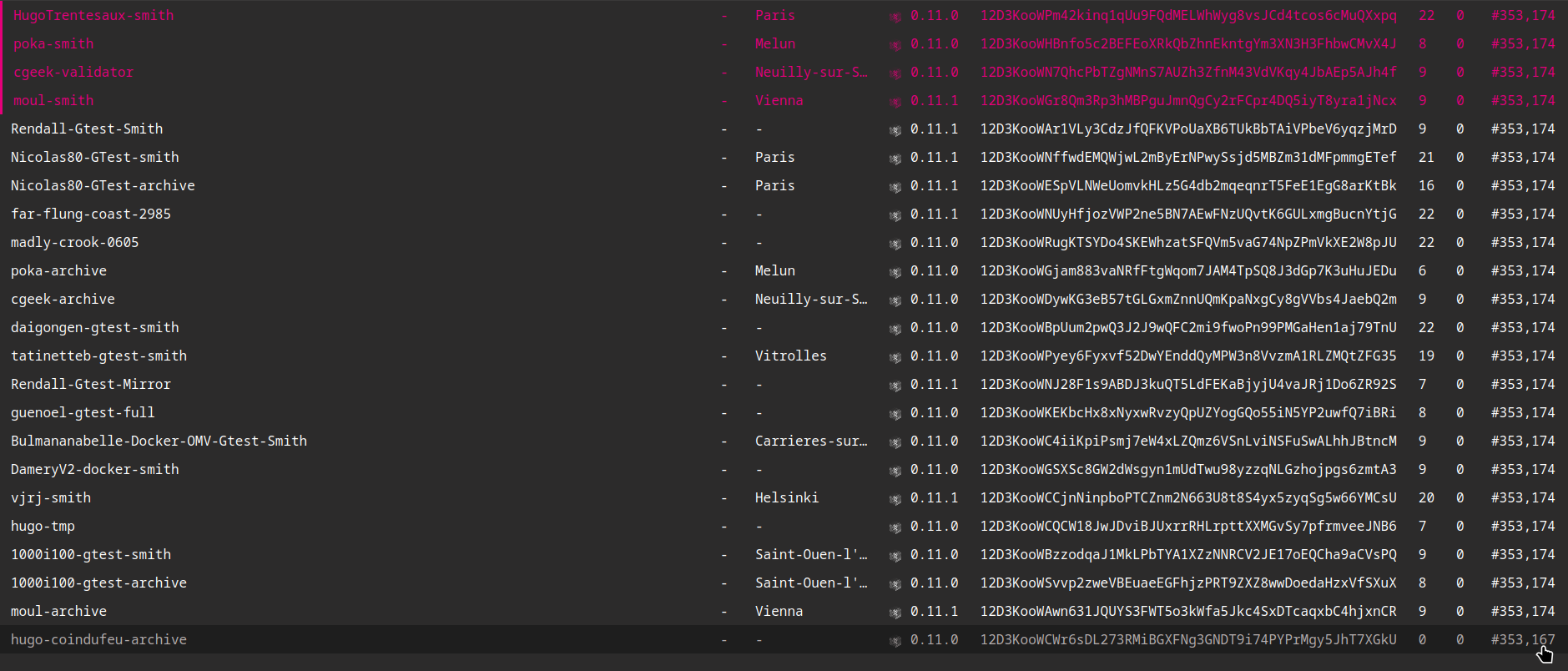This screenshot has width=1568, height=671.
Task: Click peer count 21 for Nicolas80-GTest-smith
Action: tap(1426, 157)
